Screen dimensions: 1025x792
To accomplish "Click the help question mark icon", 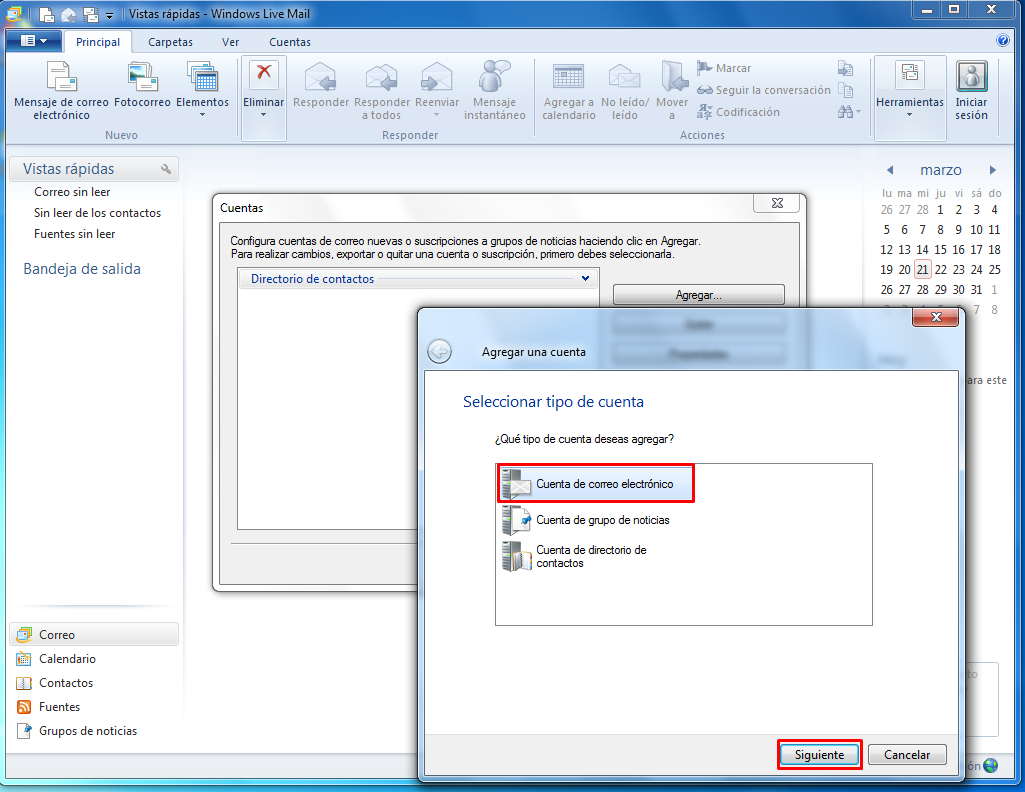I will click(x=1002, y=41).
